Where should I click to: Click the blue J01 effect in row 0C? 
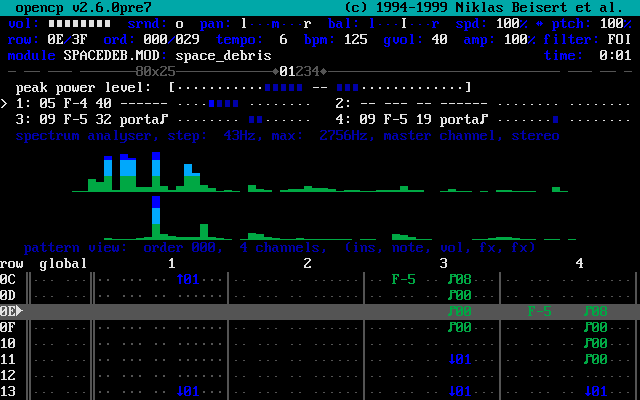[188, 279]
